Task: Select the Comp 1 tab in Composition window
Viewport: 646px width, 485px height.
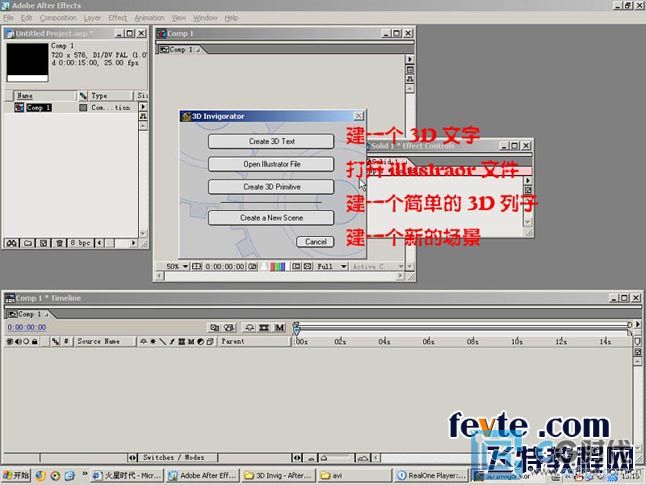Action: [180, 49]
